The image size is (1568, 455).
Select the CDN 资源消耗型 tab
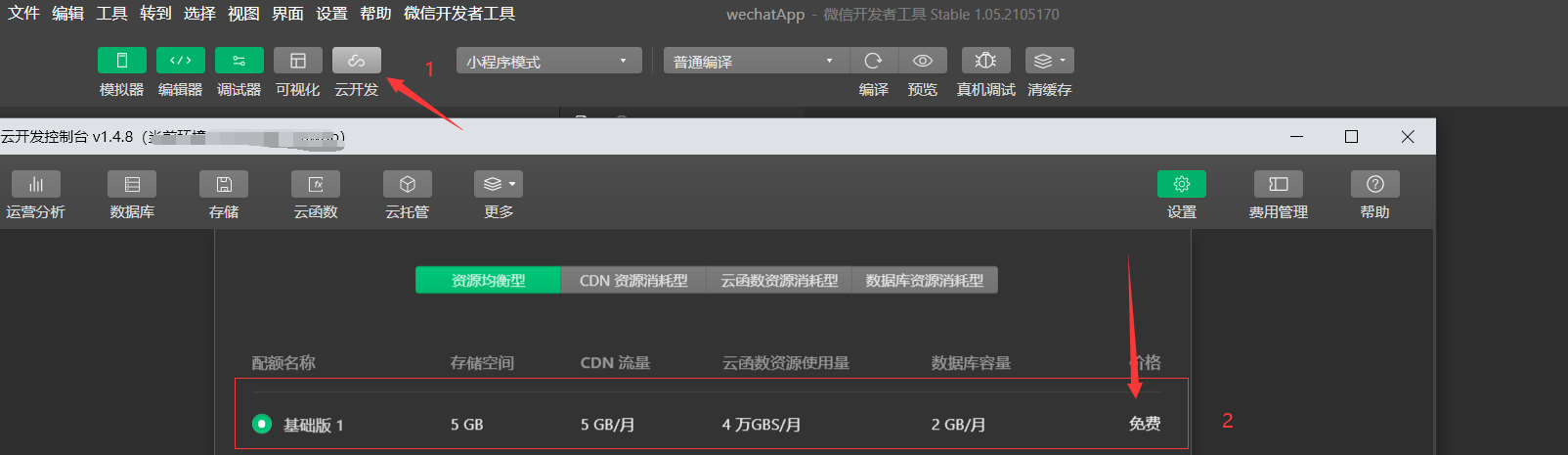point(633,280)
